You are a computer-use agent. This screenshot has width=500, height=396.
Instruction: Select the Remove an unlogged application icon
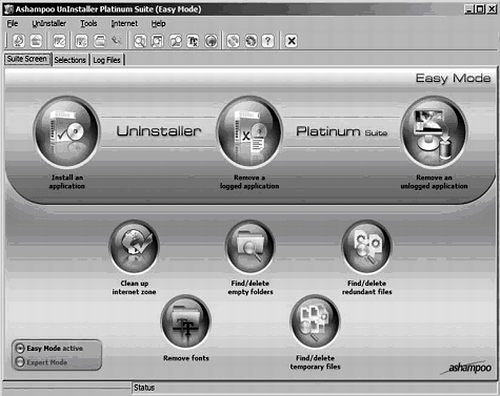pyautogui.click(x=434, y=132)
